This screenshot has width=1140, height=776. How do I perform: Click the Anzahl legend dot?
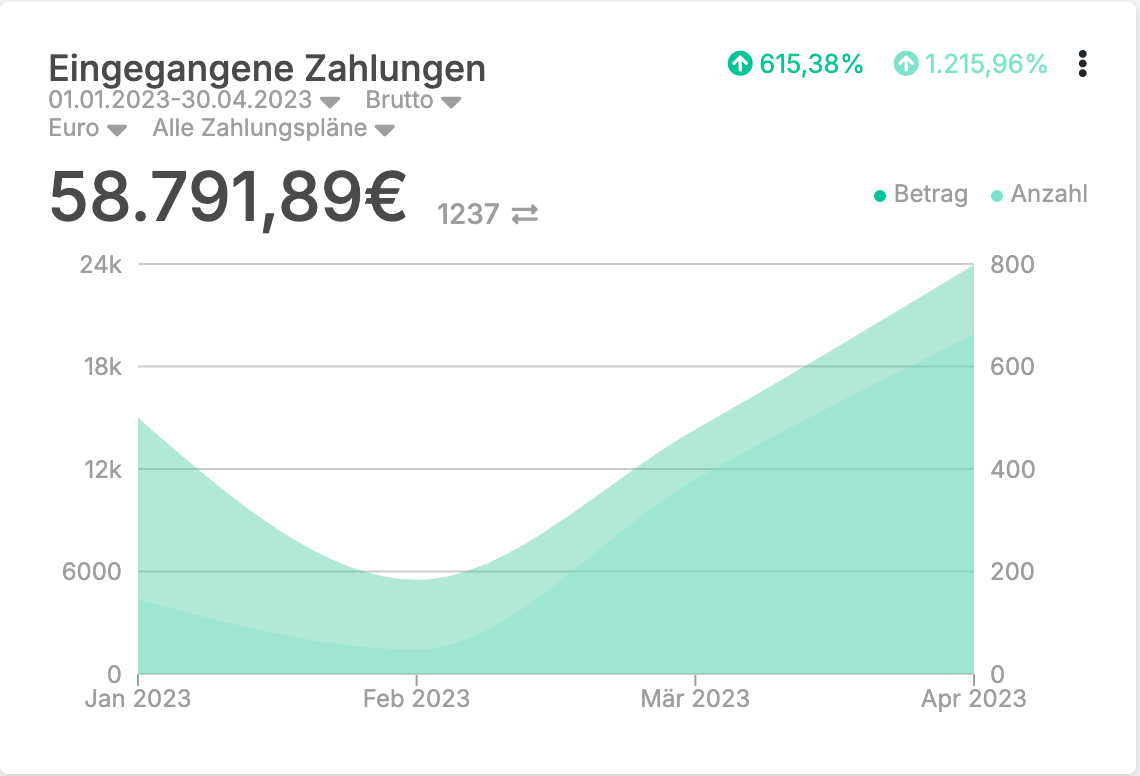[x=996, y=196]
